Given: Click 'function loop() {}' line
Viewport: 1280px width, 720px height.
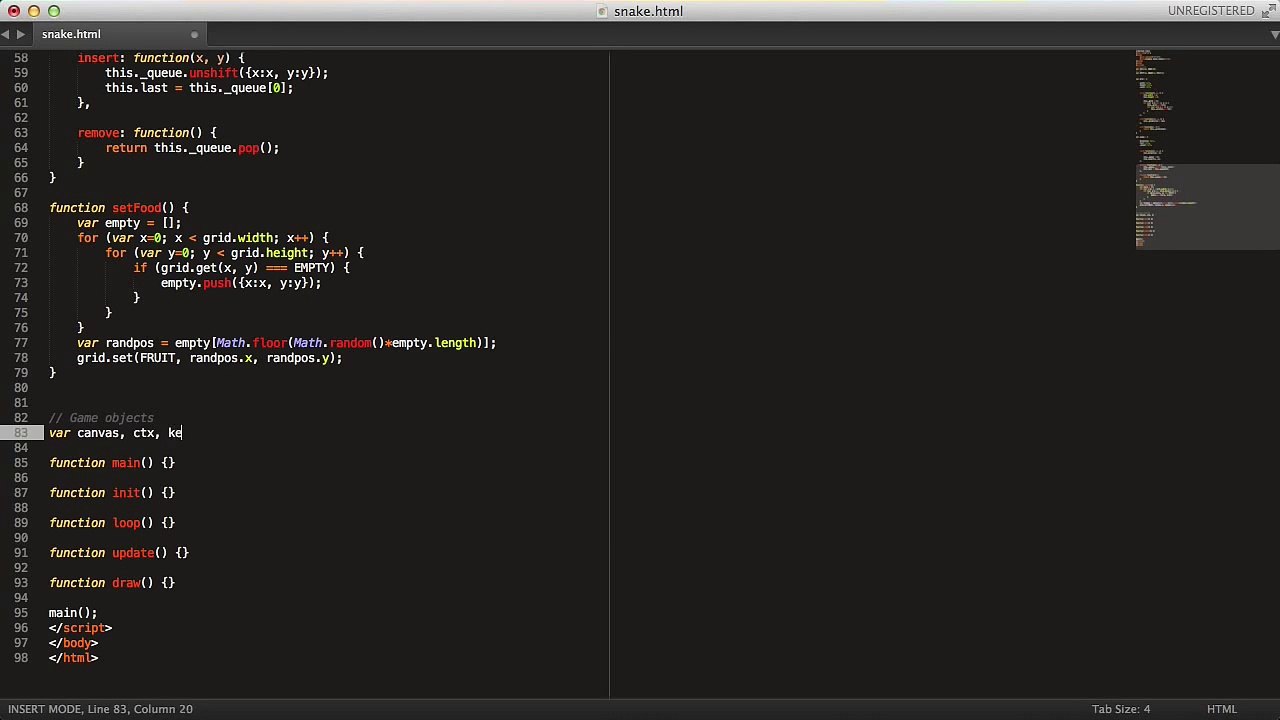Looking at the screenshot, I should [112, 523].
